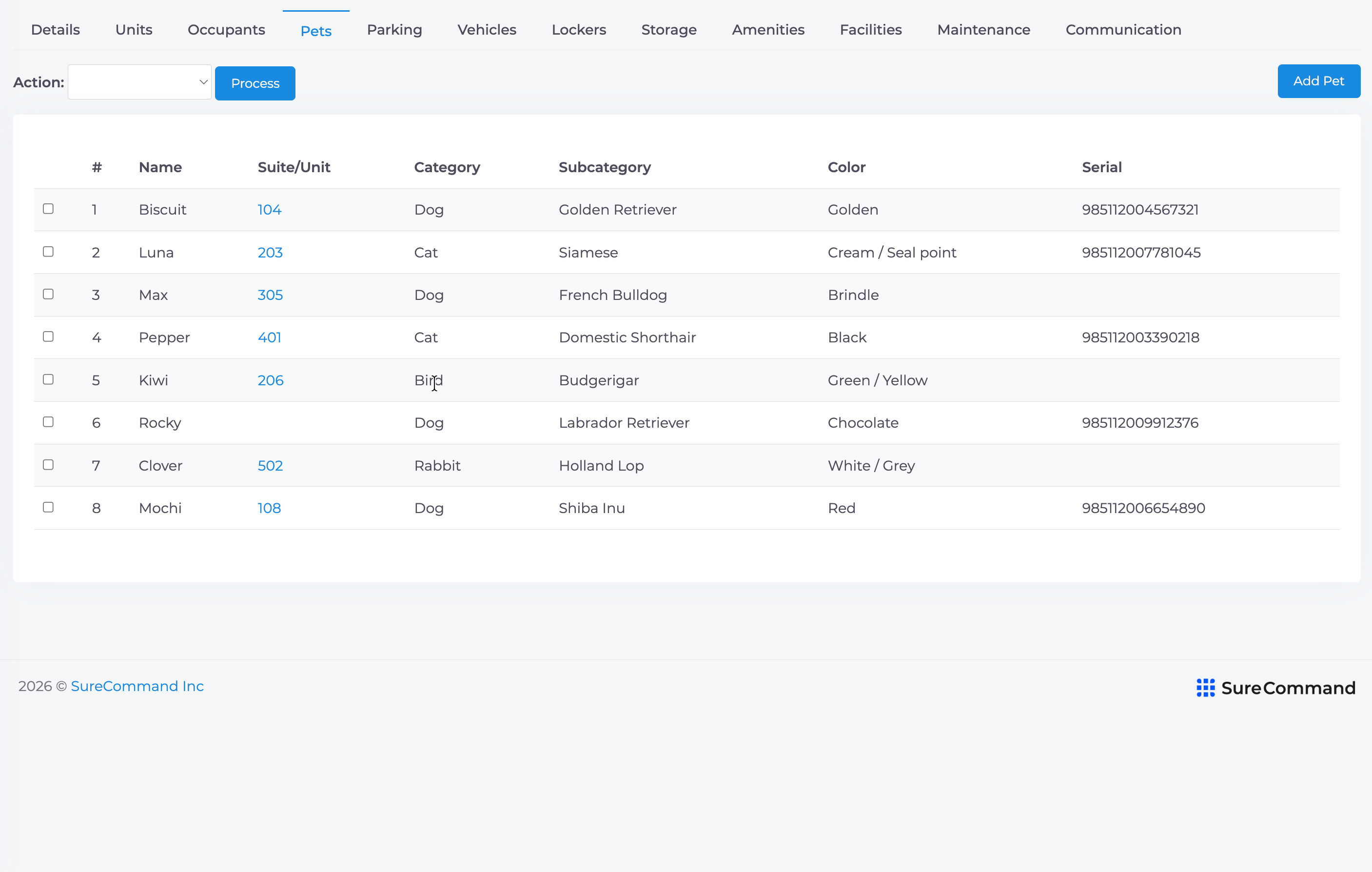1372x872 pixels.
Task: View the Storage tab
Action: click(x=669, y=30)
